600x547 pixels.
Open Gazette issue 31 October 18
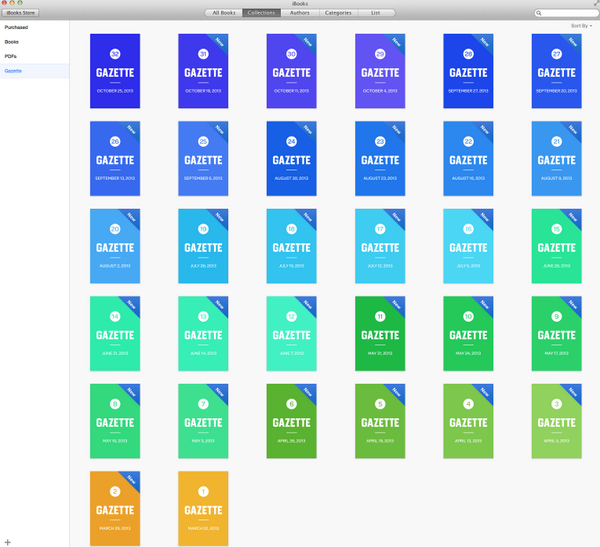203,71
